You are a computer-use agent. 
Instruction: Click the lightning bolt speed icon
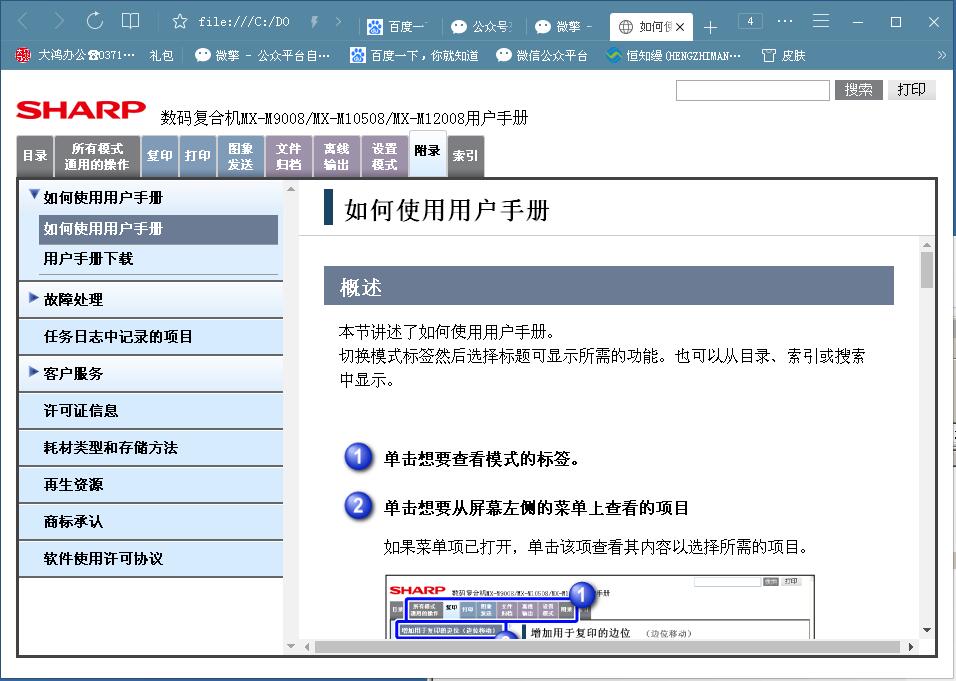pyautogui.click(x=315, y=22)
